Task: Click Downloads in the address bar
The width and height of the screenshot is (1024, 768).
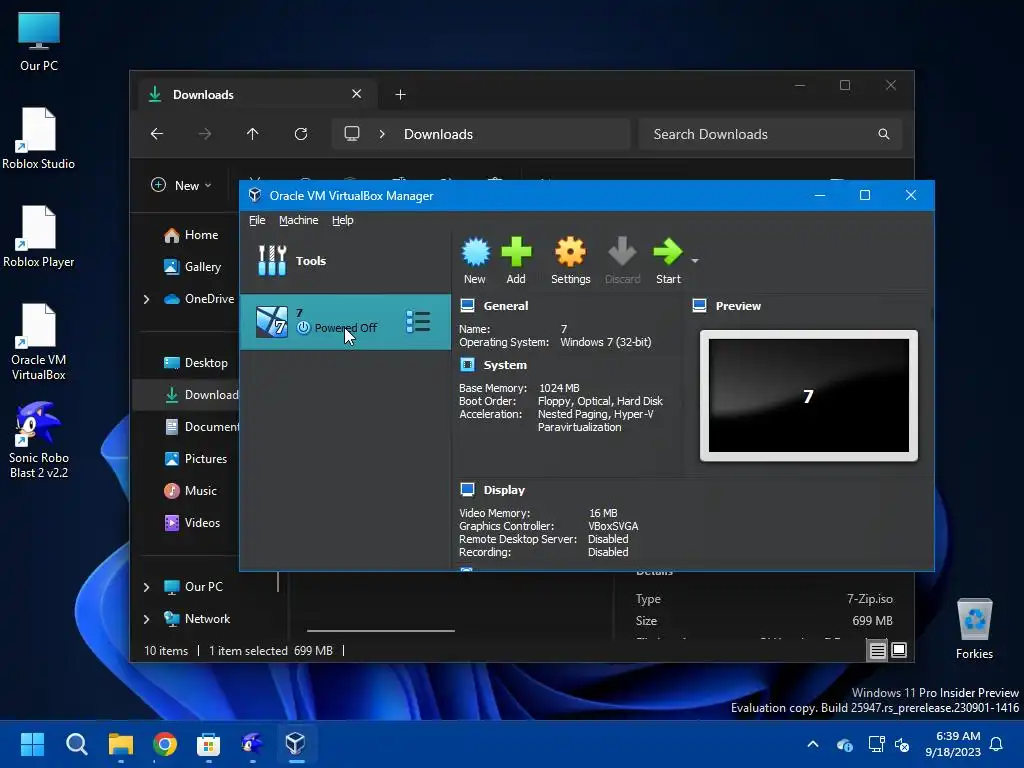Action: click(438, 134)
